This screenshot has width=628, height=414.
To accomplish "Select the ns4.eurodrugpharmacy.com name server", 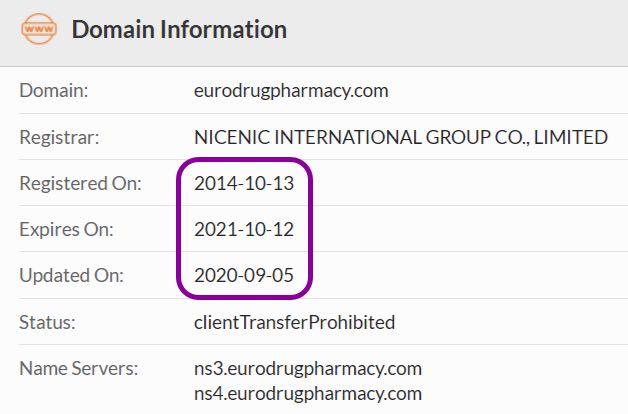I will click(308, 394).
